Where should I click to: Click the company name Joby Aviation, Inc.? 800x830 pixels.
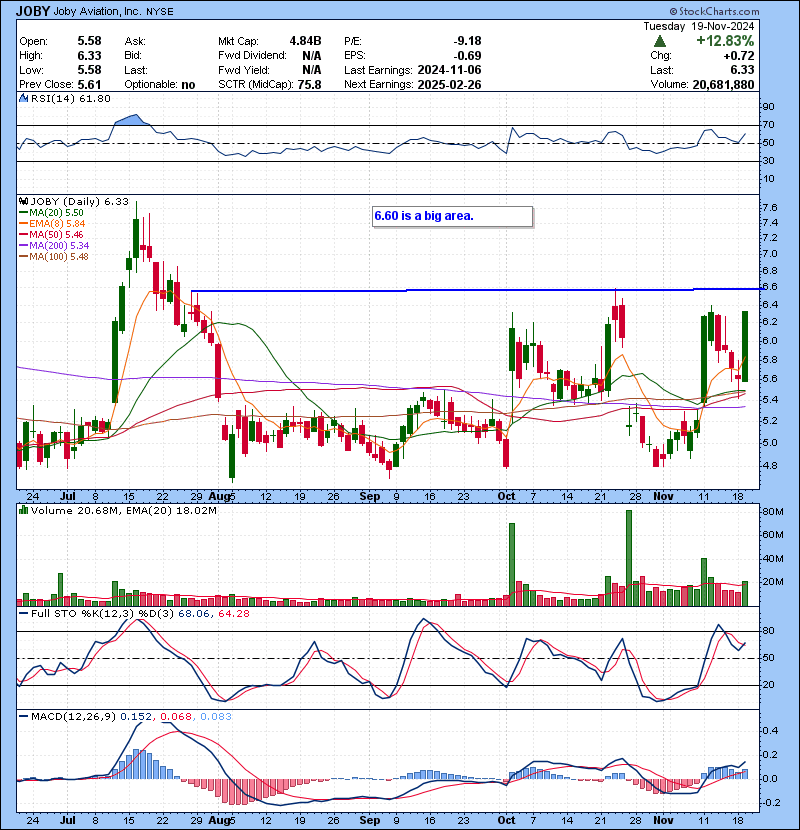97,12
